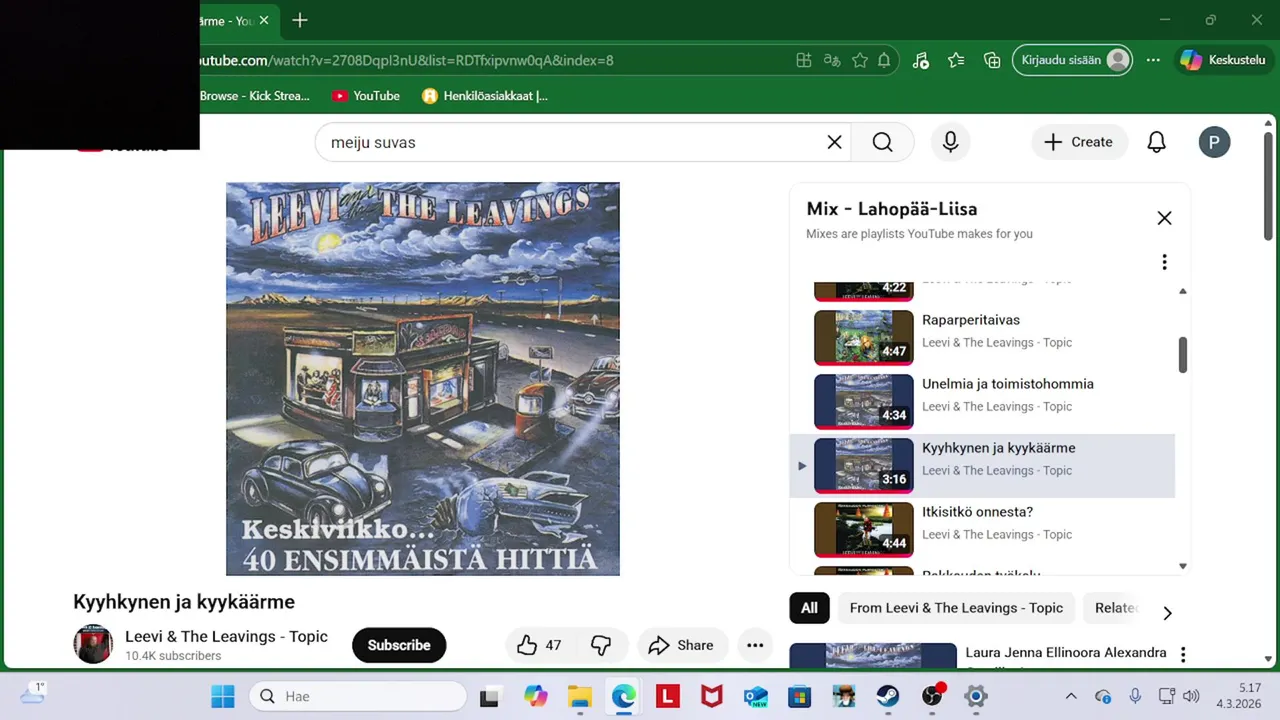
Task: Open Steam from the taskbar
Action: (888, 696)
